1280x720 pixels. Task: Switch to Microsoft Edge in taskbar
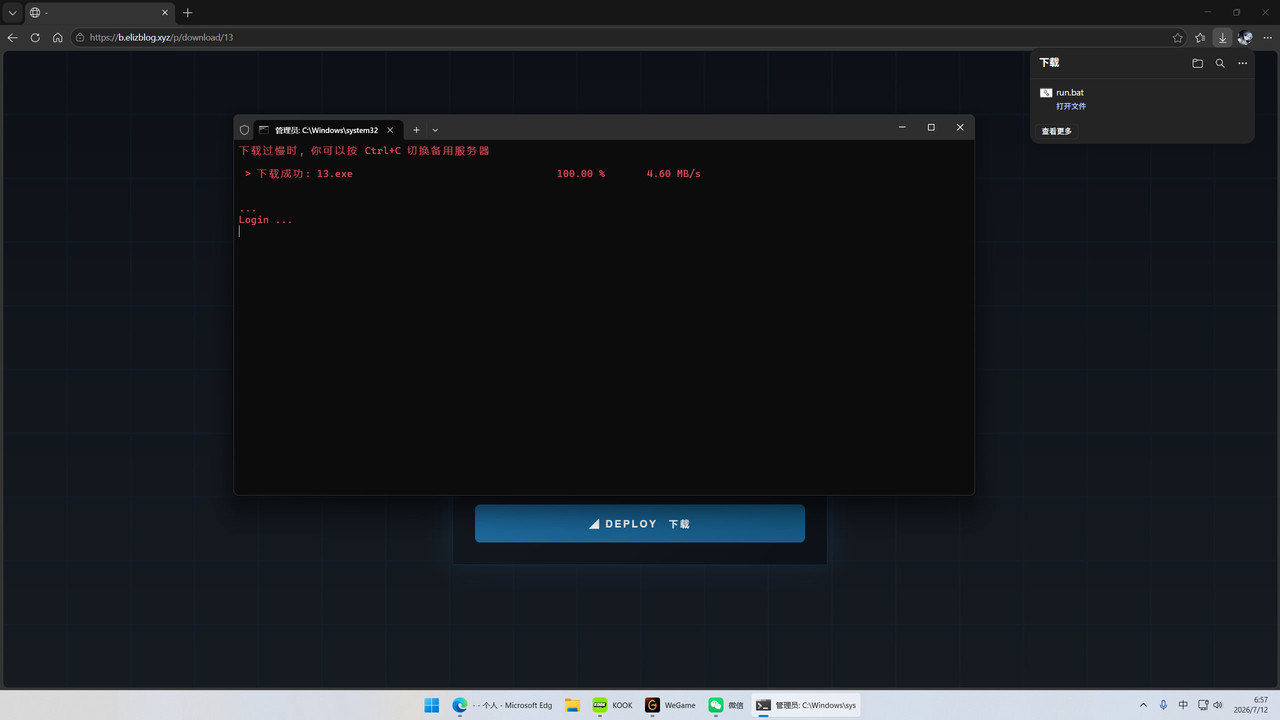click(x=503, y=705)
